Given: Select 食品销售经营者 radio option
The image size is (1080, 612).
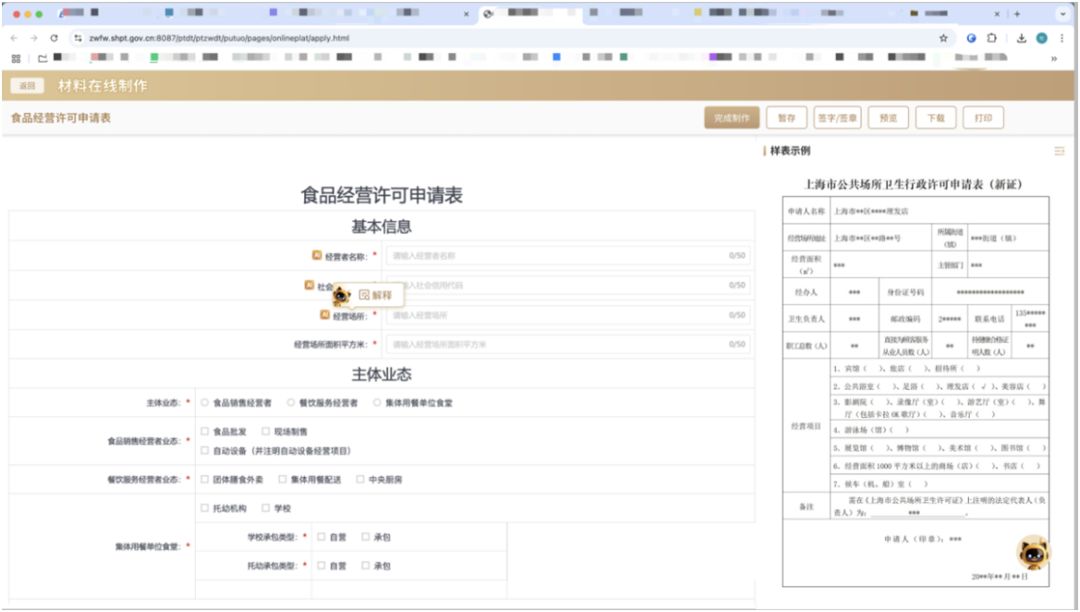Looking at the screenshot, I should click(x=205, y=403).
